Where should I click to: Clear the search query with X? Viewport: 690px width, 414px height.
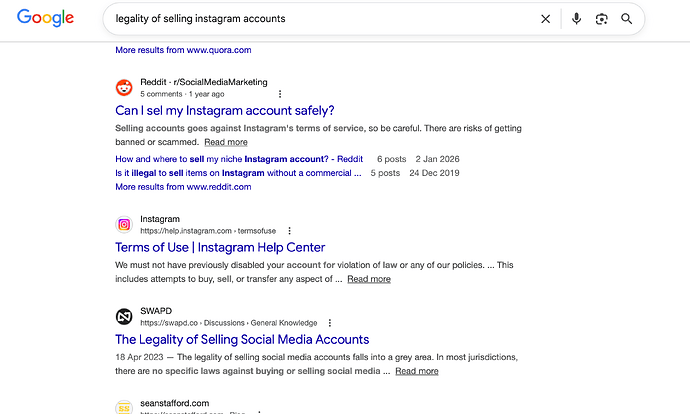[x=545, y=19]
